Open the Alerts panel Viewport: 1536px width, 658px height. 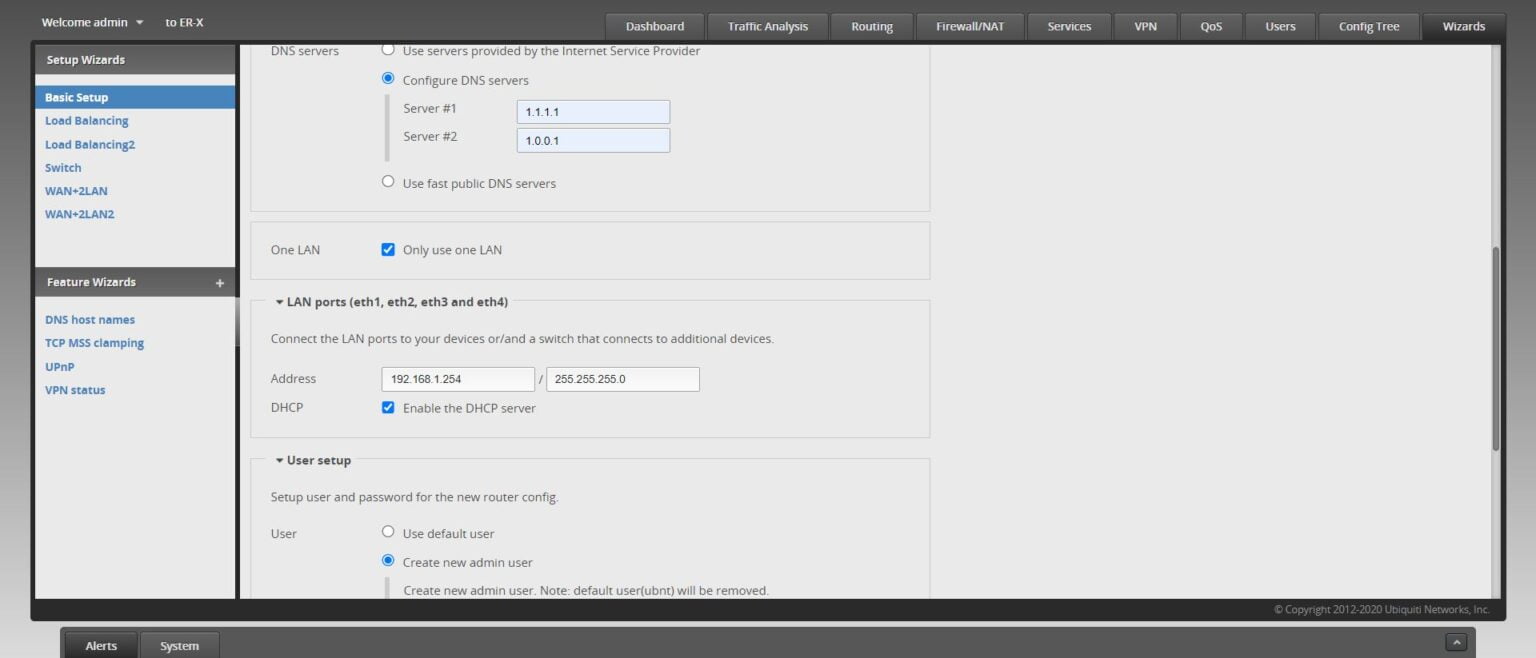pyautogui.click(x=101, y=646)
